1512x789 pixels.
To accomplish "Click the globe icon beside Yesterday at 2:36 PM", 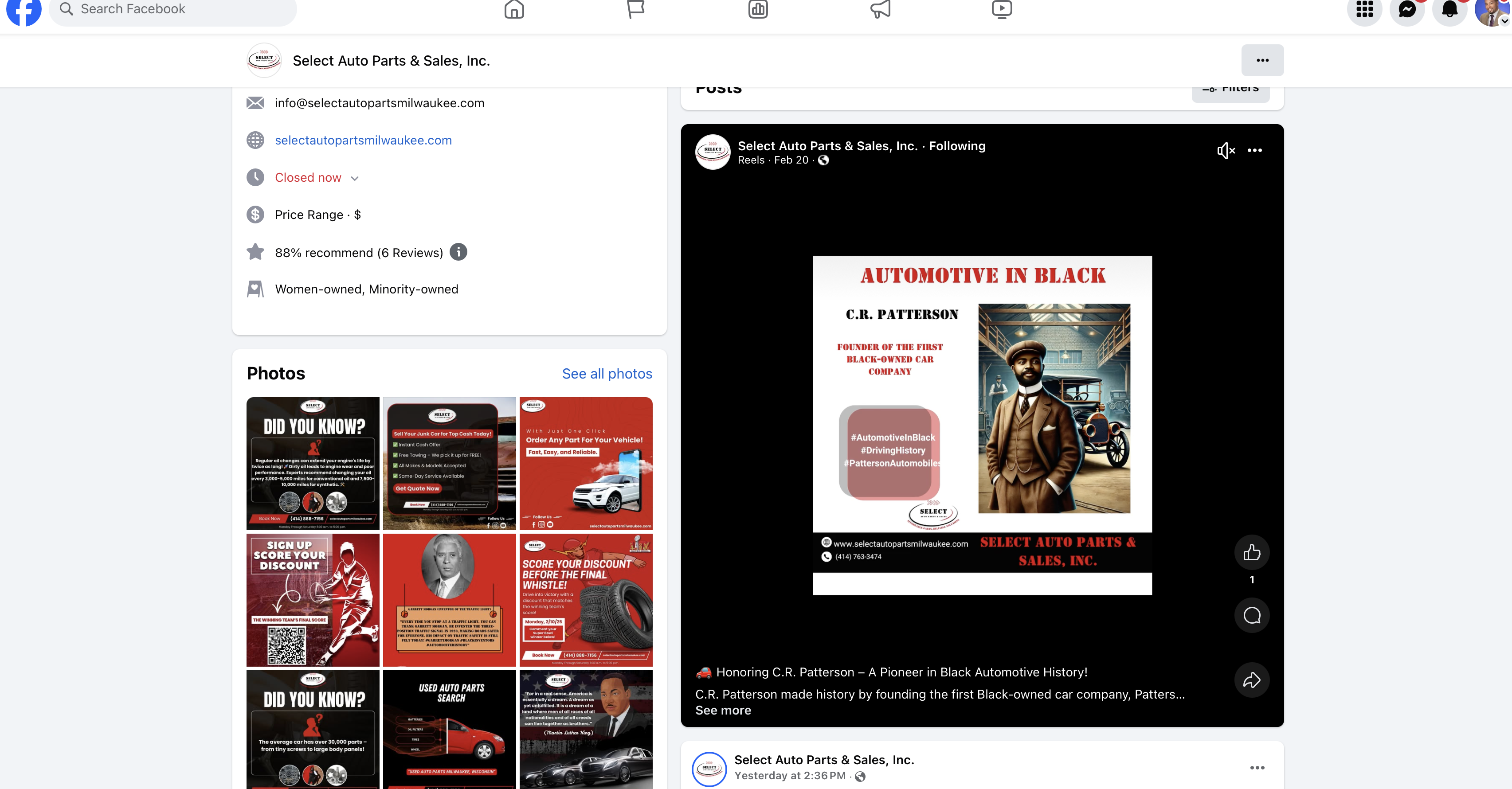I will point(861,777).
